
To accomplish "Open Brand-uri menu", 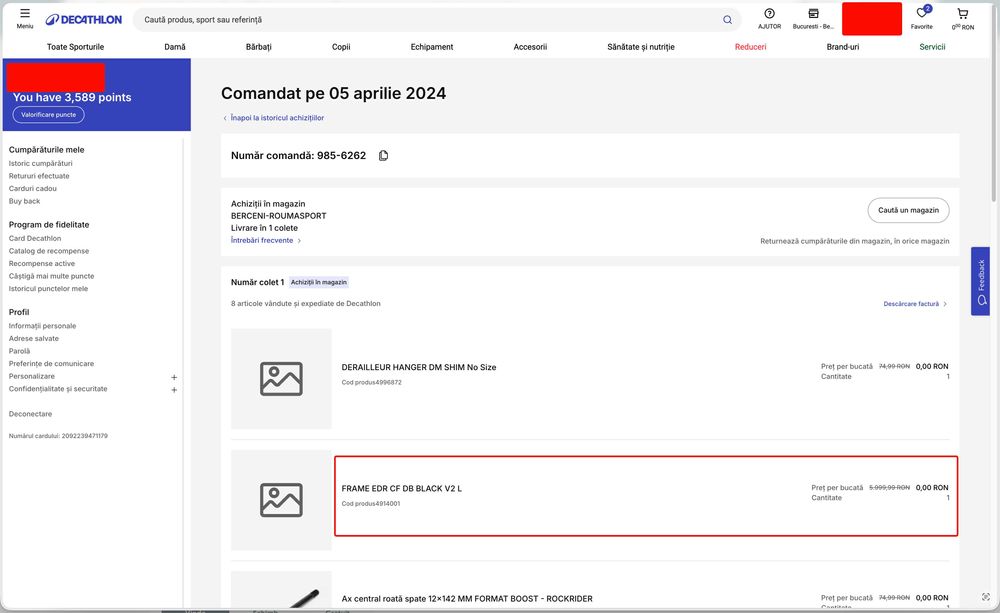I will (x=842, y=47).
